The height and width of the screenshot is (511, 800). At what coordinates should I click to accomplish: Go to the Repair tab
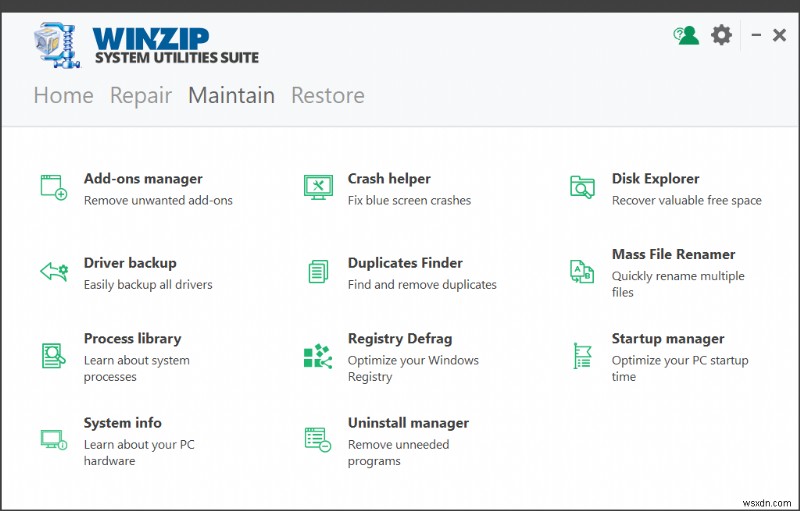(x=141, y=96)
